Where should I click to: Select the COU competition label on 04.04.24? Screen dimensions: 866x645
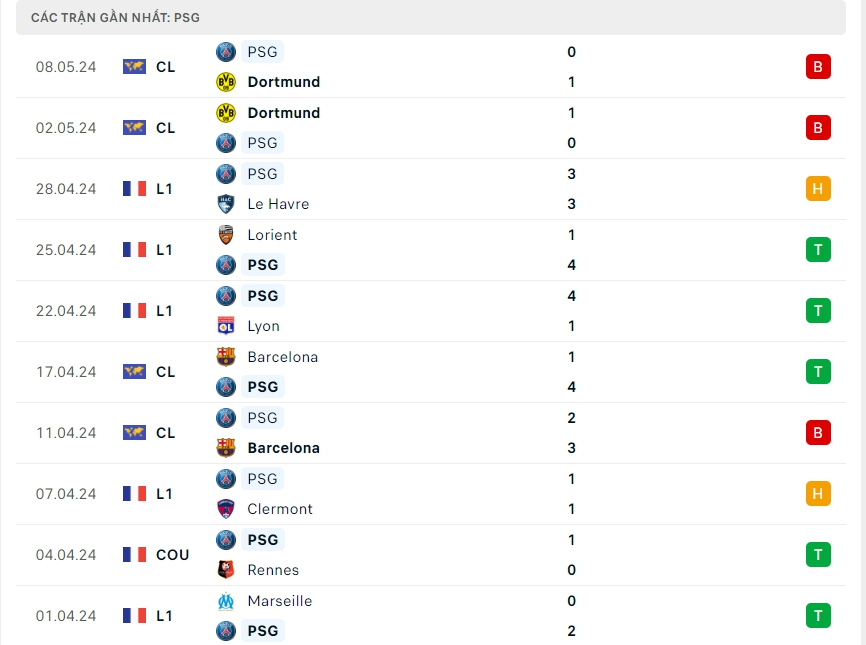[x=172, y=555]
